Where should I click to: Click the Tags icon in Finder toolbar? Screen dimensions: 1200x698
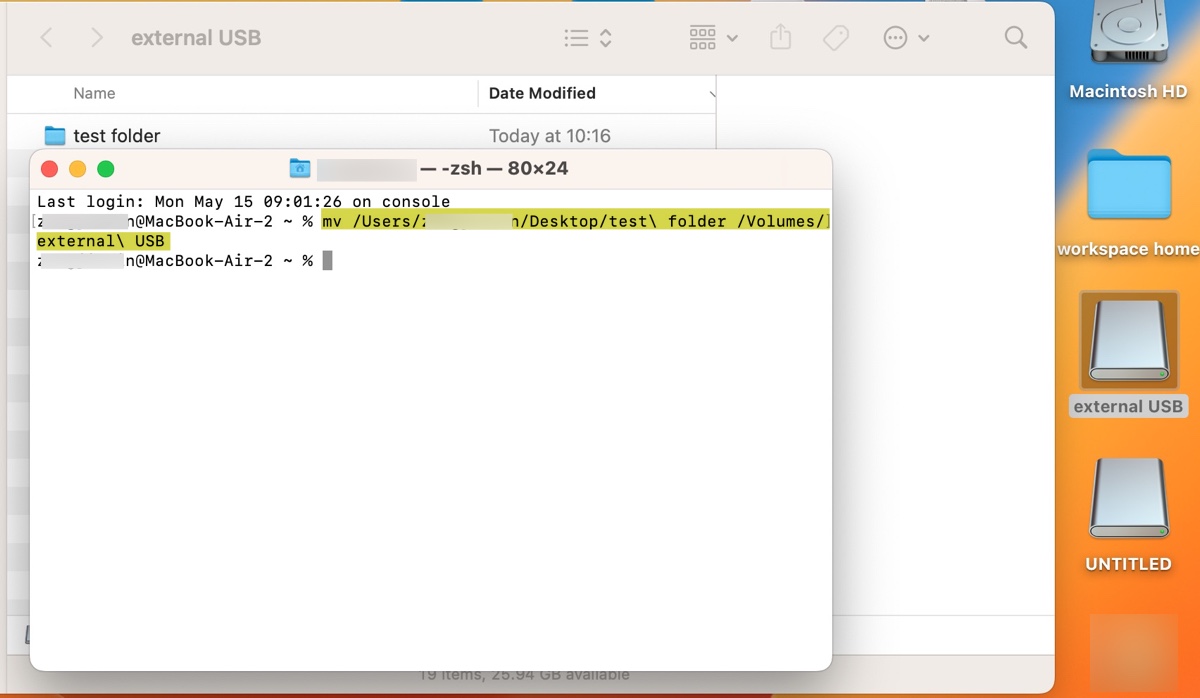[x=836, y=37]
